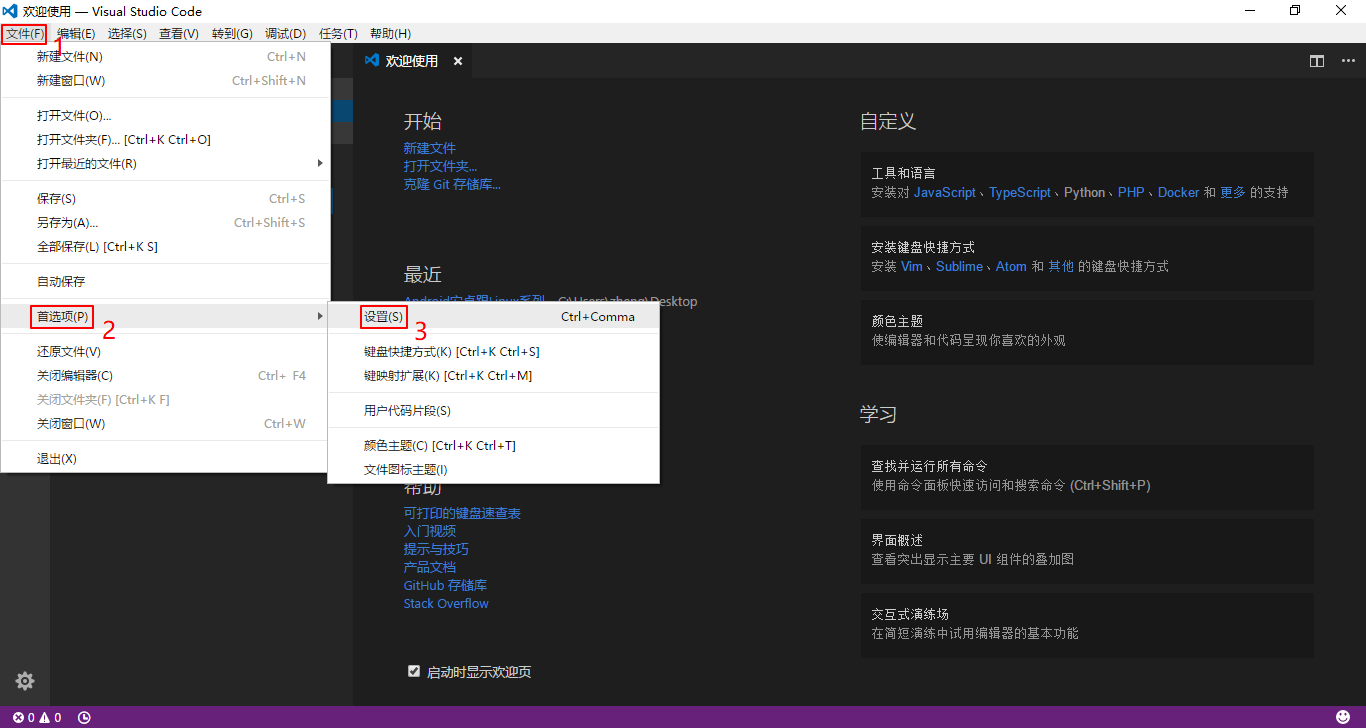This screenshot has width=1366, height=728.
Task: Select 另存为(A)... menu entry
Action: (x=165, y=222)
